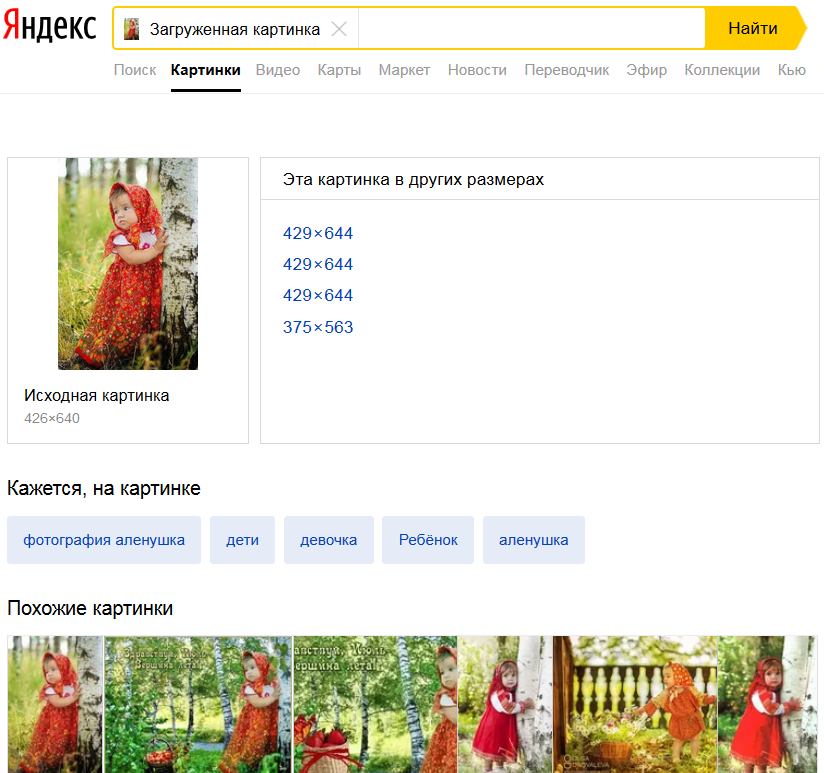Focus the empty search text field
Image resolution: width=824 pixels, height=773 pixels.
click(x=531, y=28)
